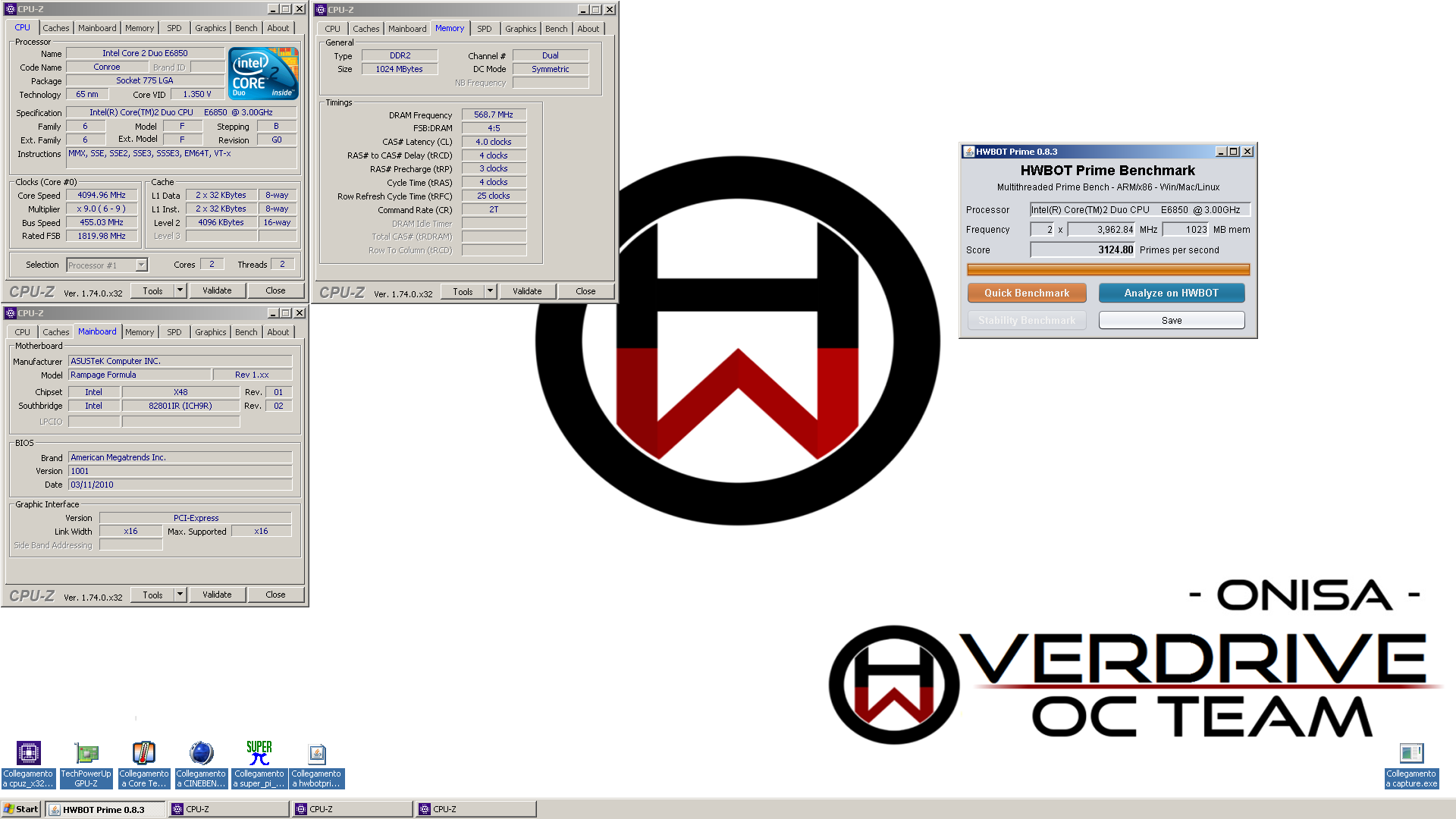Image resolution: width=1456 pixels, height=819 pixels.
Task: Click the memory size 1024 MBytes
Action: pyautogui.click(x=400, y=69)
